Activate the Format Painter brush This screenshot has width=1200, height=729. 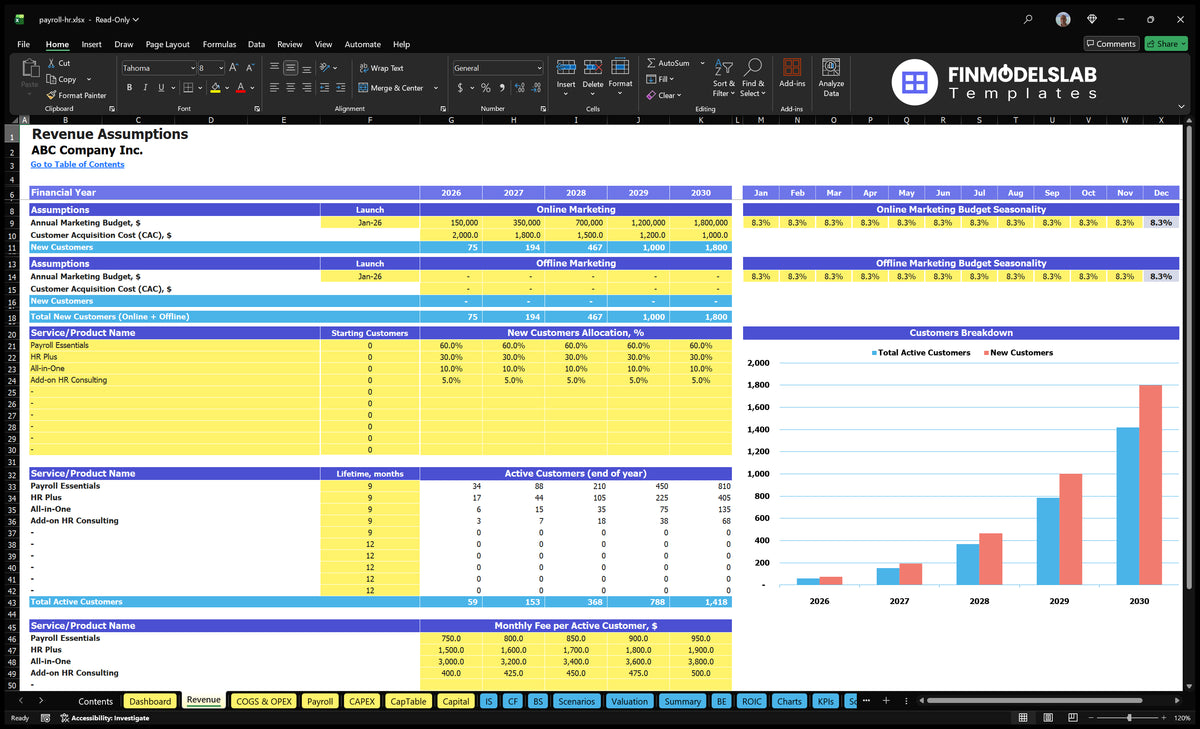tap(51, 95)
